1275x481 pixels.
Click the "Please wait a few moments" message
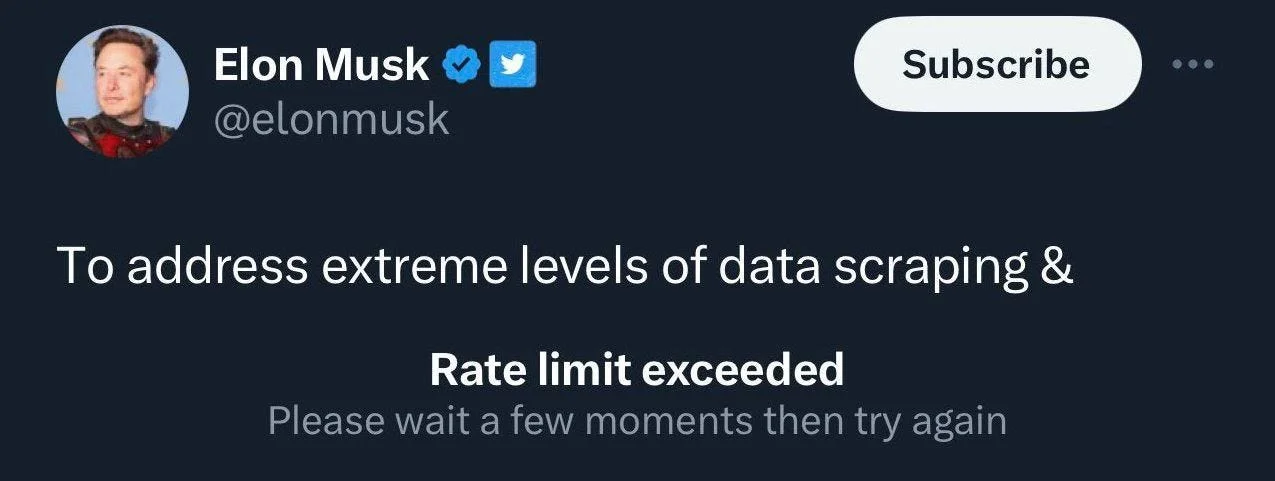(x=636, y=421)
